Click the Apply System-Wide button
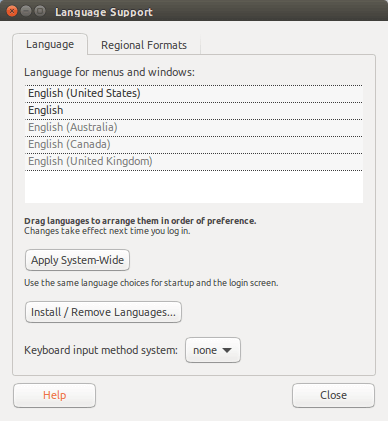This screenshot has width=388, height=421. coord(77,260)
